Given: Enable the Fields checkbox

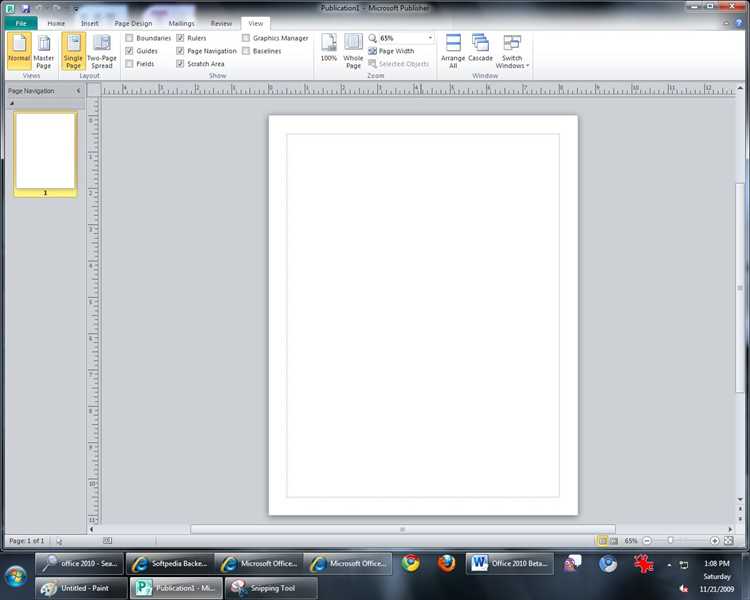Looking at the screenshot, I should tap(129, 64).
